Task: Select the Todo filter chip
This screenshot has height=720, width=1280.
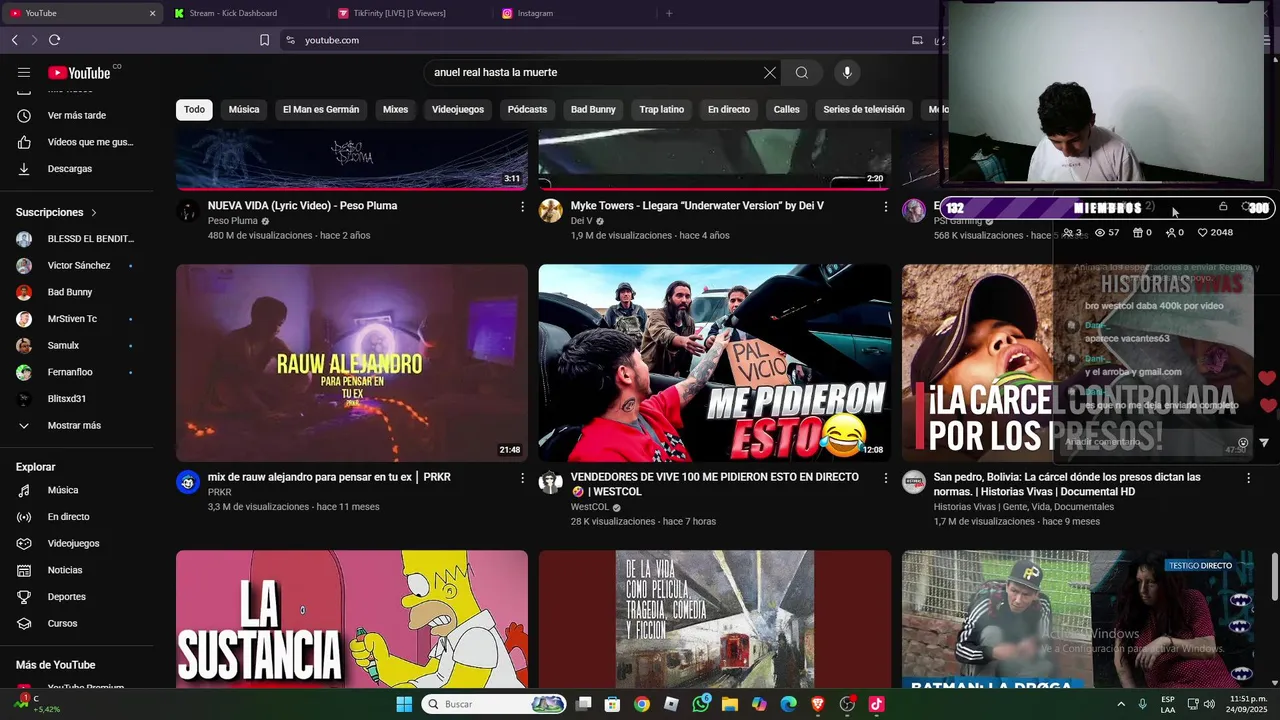Action: (x=194, y=109)
